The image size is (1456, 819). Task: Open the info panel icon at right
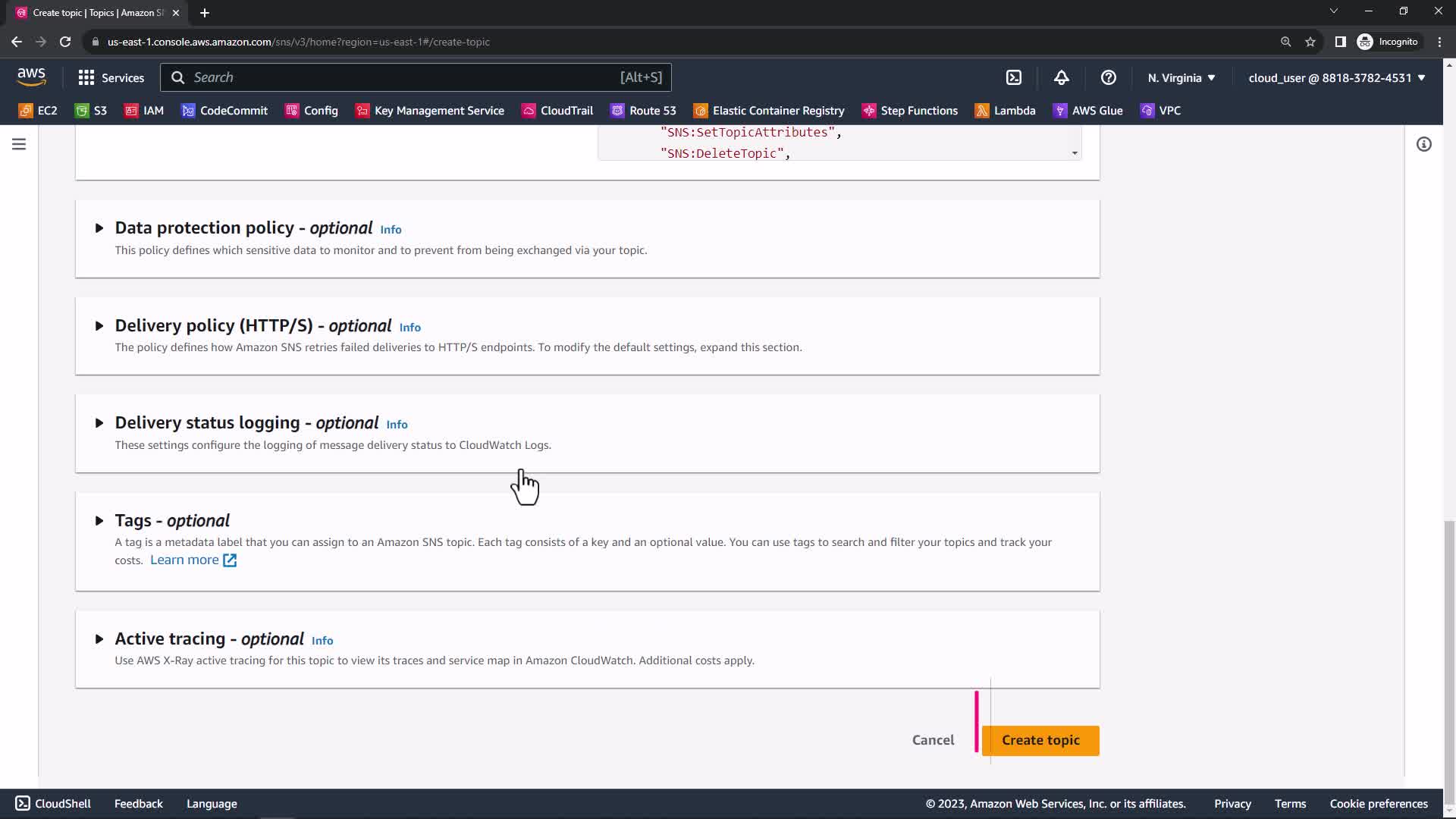tap(1423, 144)
